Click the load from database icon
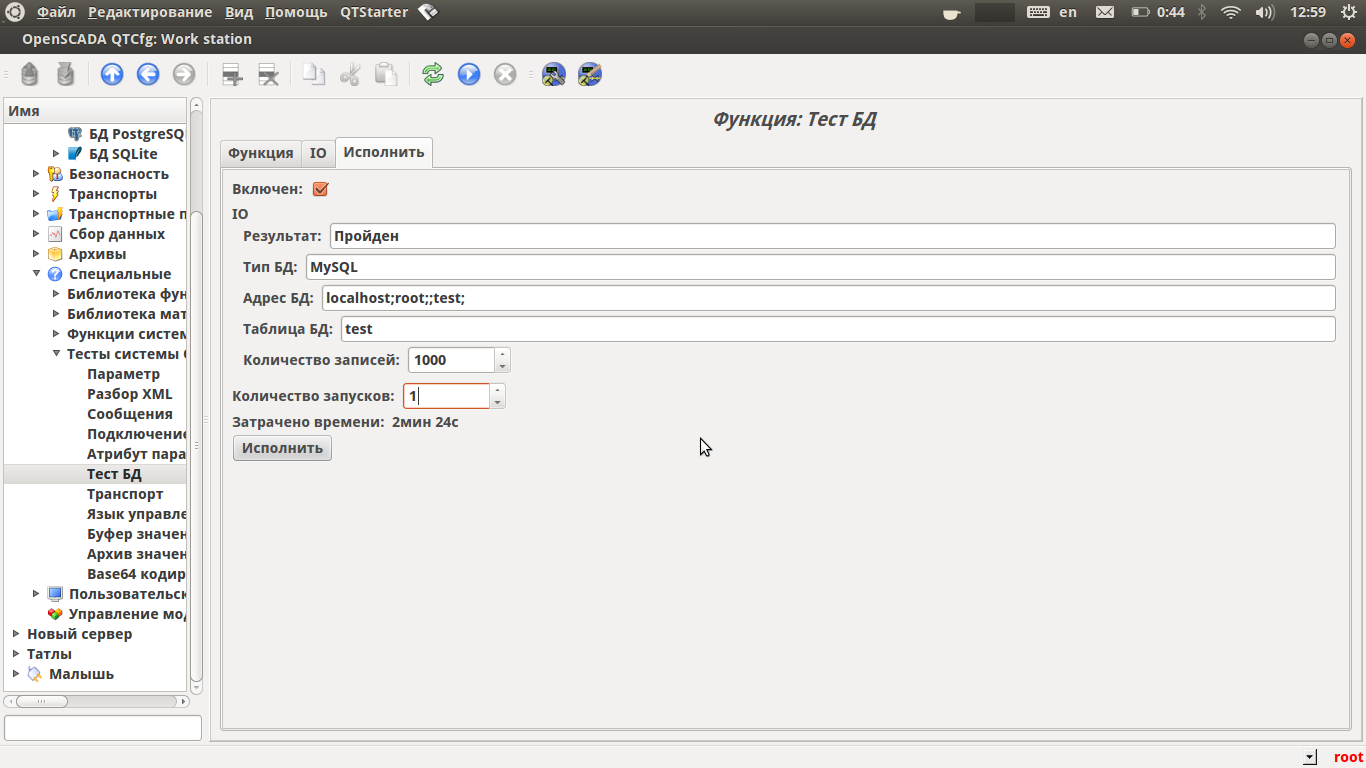Screen dimensions: 1366x768 [30, 74]
